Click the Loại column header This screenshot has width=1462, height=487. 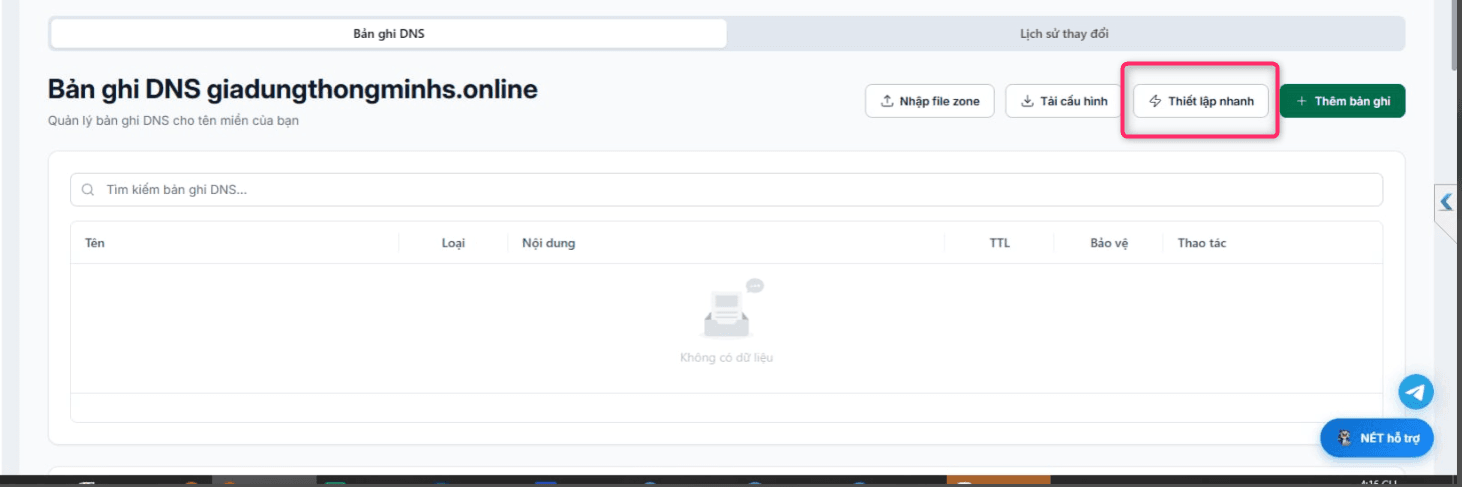pos(453,243)
